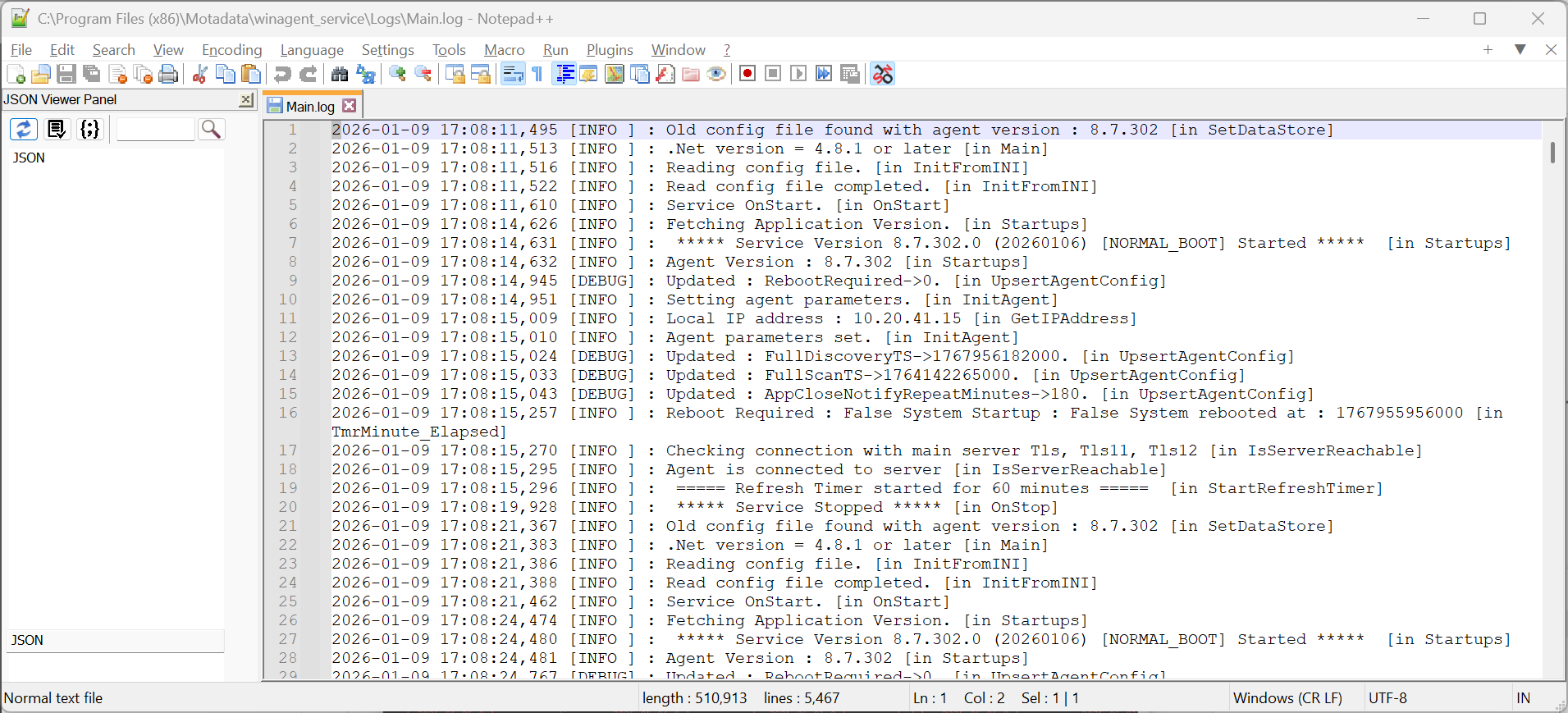Start macro recording with the red dot
The width and height of the screenshot is (1568, 713).
click(747, 74)
